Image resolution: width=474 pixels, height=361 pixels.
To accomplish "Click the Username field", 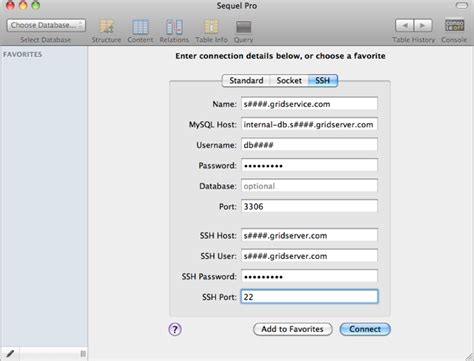I will point(309,145).
